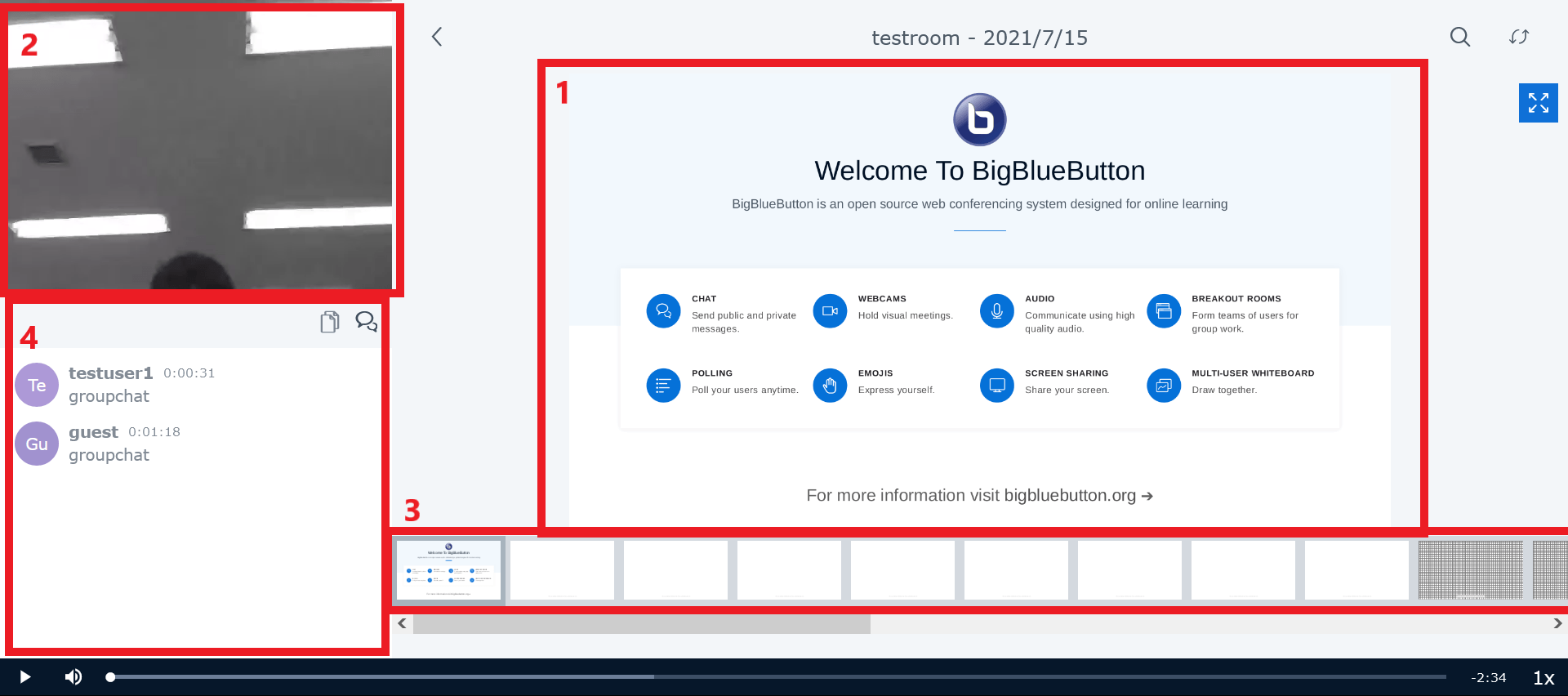Screen dimensions: 1568x696
Task: Select the ninth slide thumbnail
Action: coord(1356,570)
